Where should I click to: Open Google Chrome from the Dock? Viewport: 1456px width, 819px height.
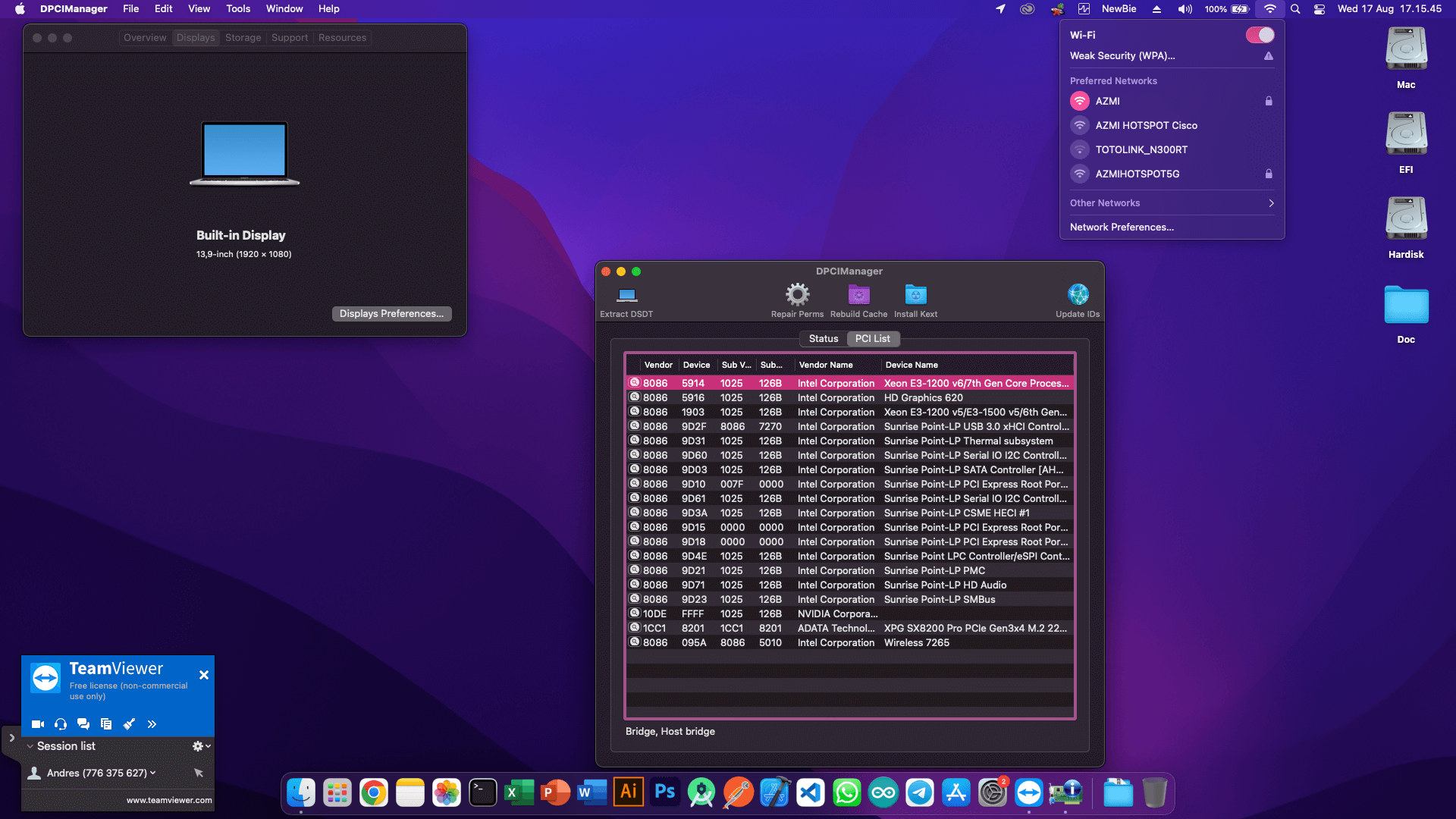[x=373, y=793]
